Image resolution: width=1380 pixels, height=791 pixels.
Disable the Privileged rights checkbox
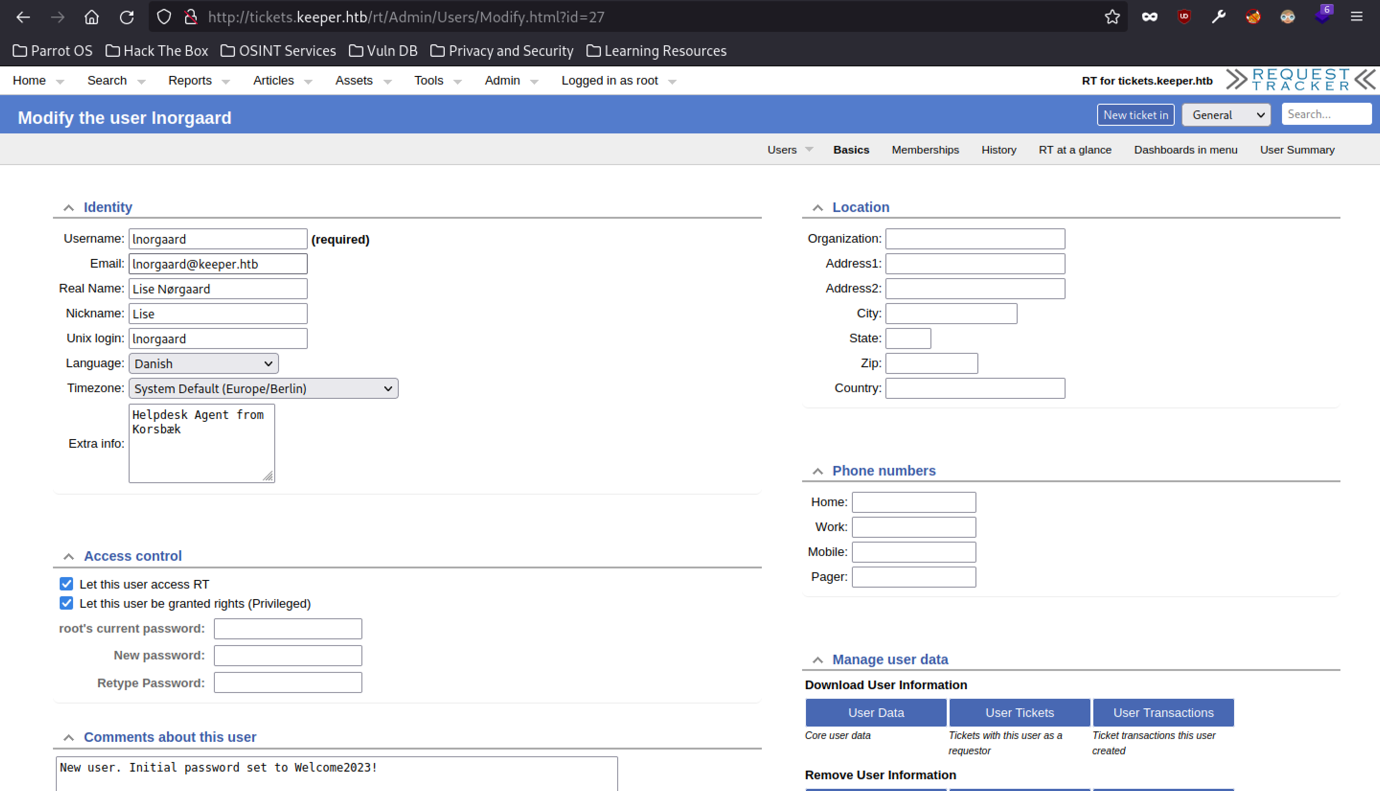point(66,602)
